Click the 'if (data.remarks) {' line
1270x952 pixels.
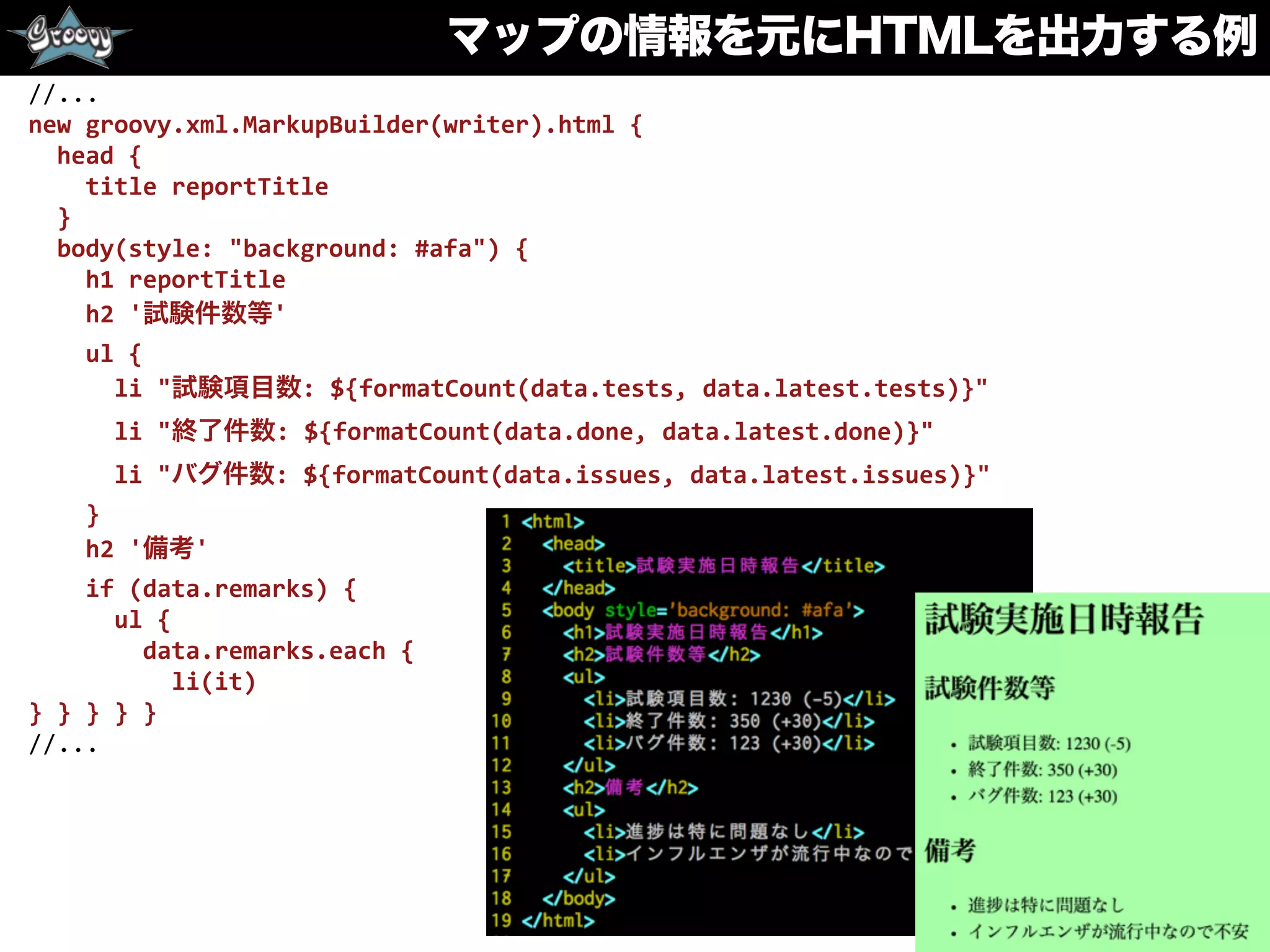click(221, 589)
